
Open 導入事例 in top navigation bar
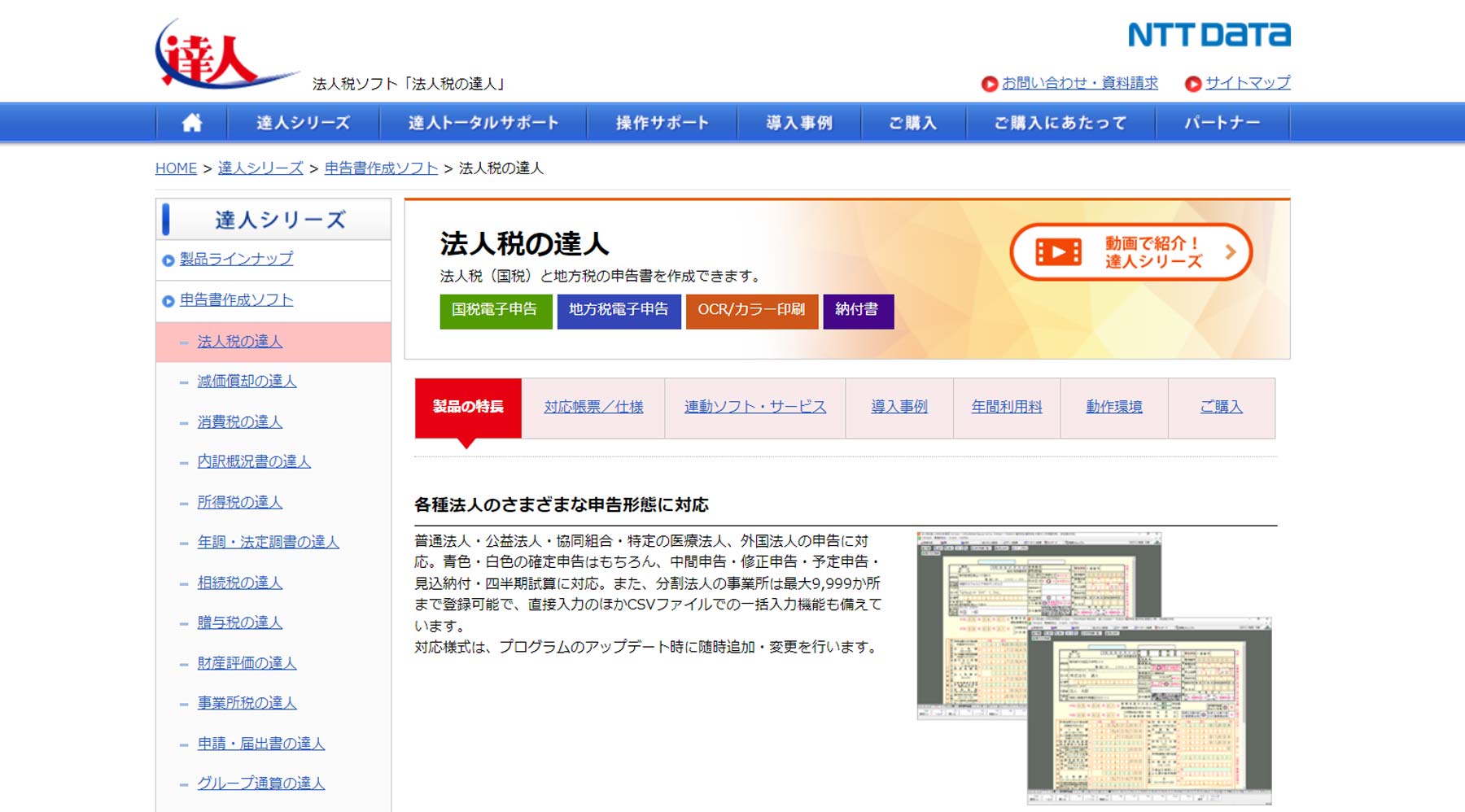(799, 123)
